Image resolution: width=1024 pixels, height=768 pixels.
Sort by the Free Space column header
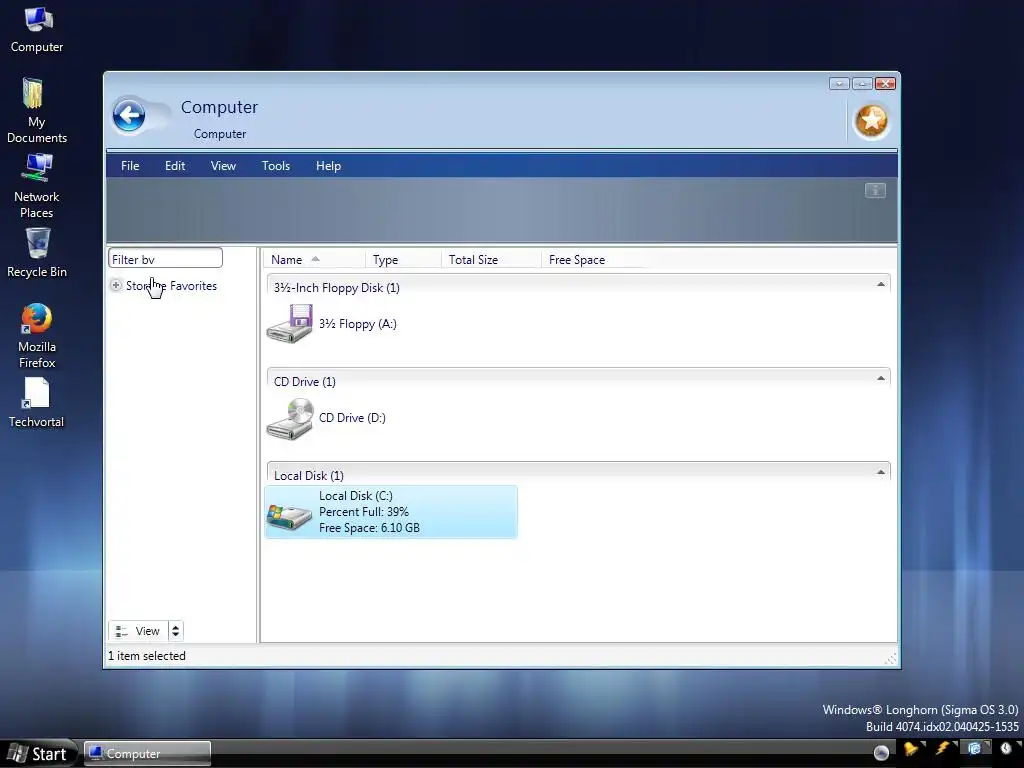point(595,260)
